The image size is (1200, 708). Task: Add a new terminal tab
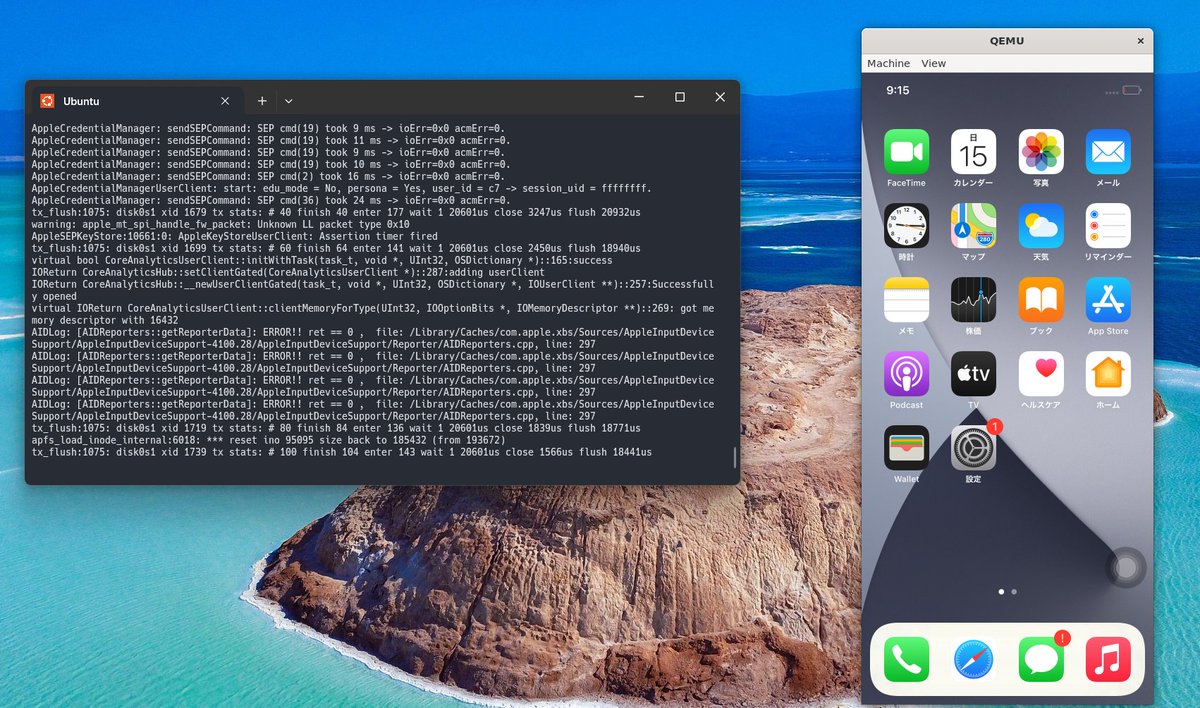click(262, 100)
